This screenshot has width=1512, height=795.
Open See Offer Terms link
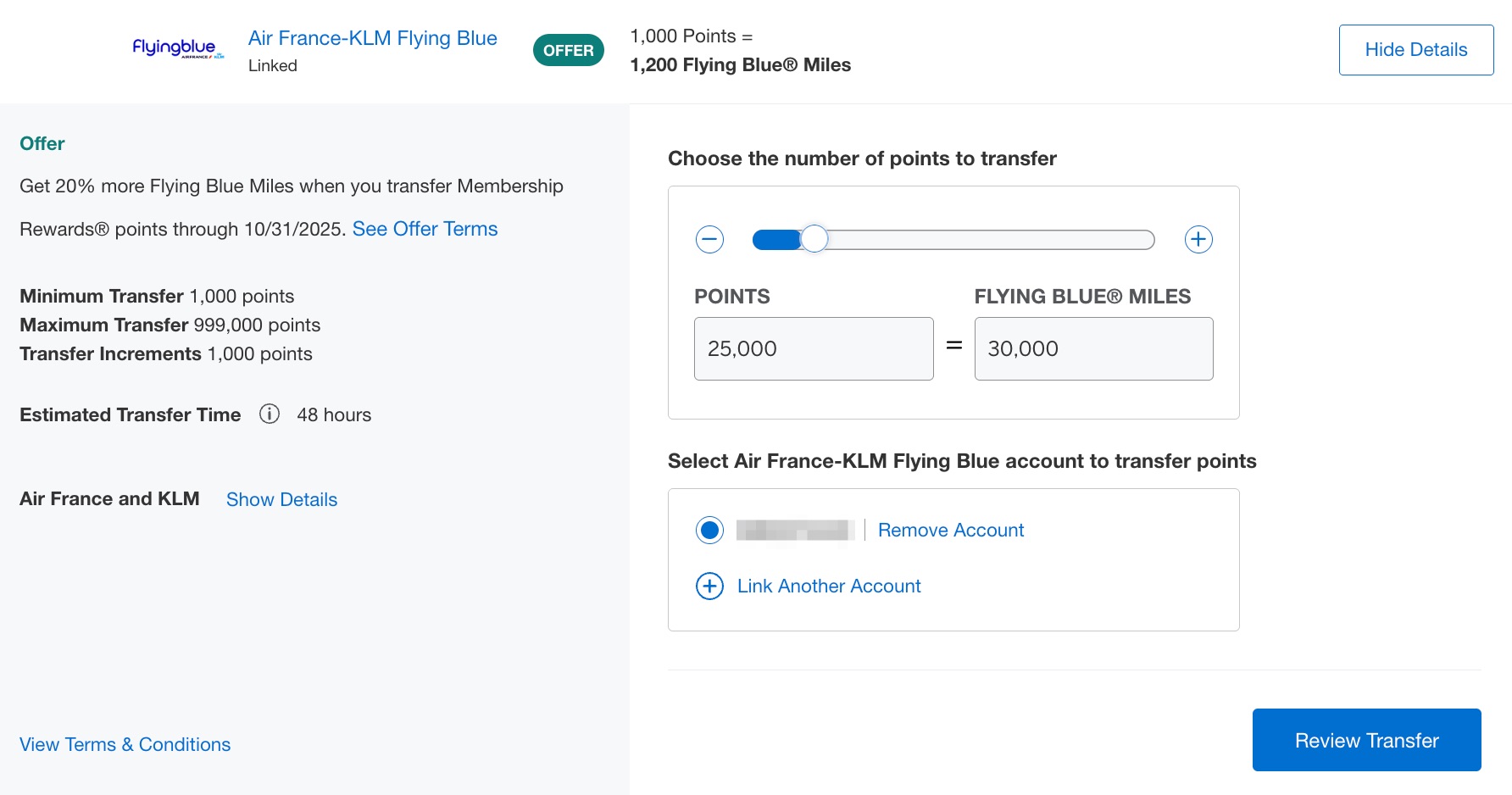tap(425, 229)
